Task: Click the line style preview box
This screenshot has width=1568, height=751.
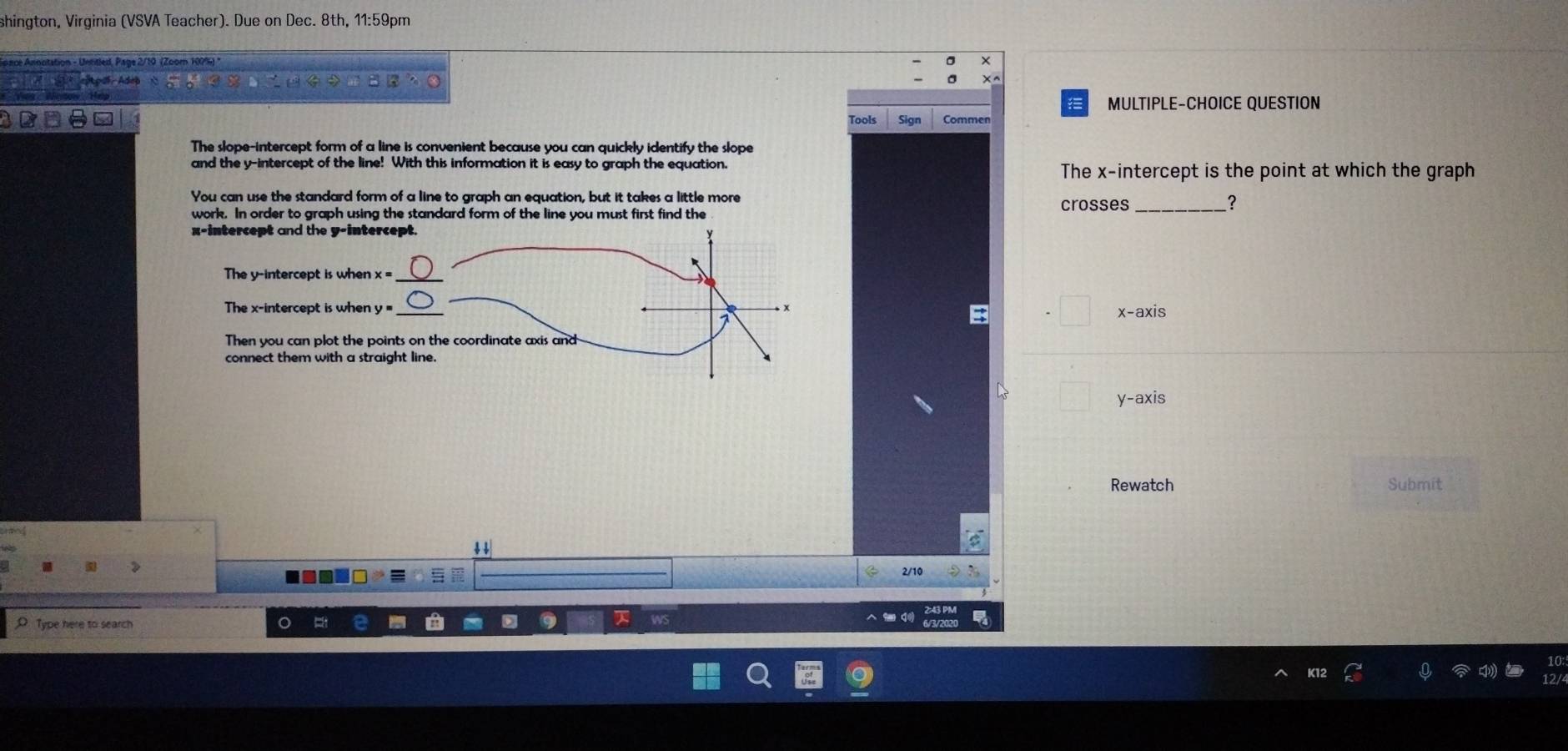Action: click(x=573, y=573)
